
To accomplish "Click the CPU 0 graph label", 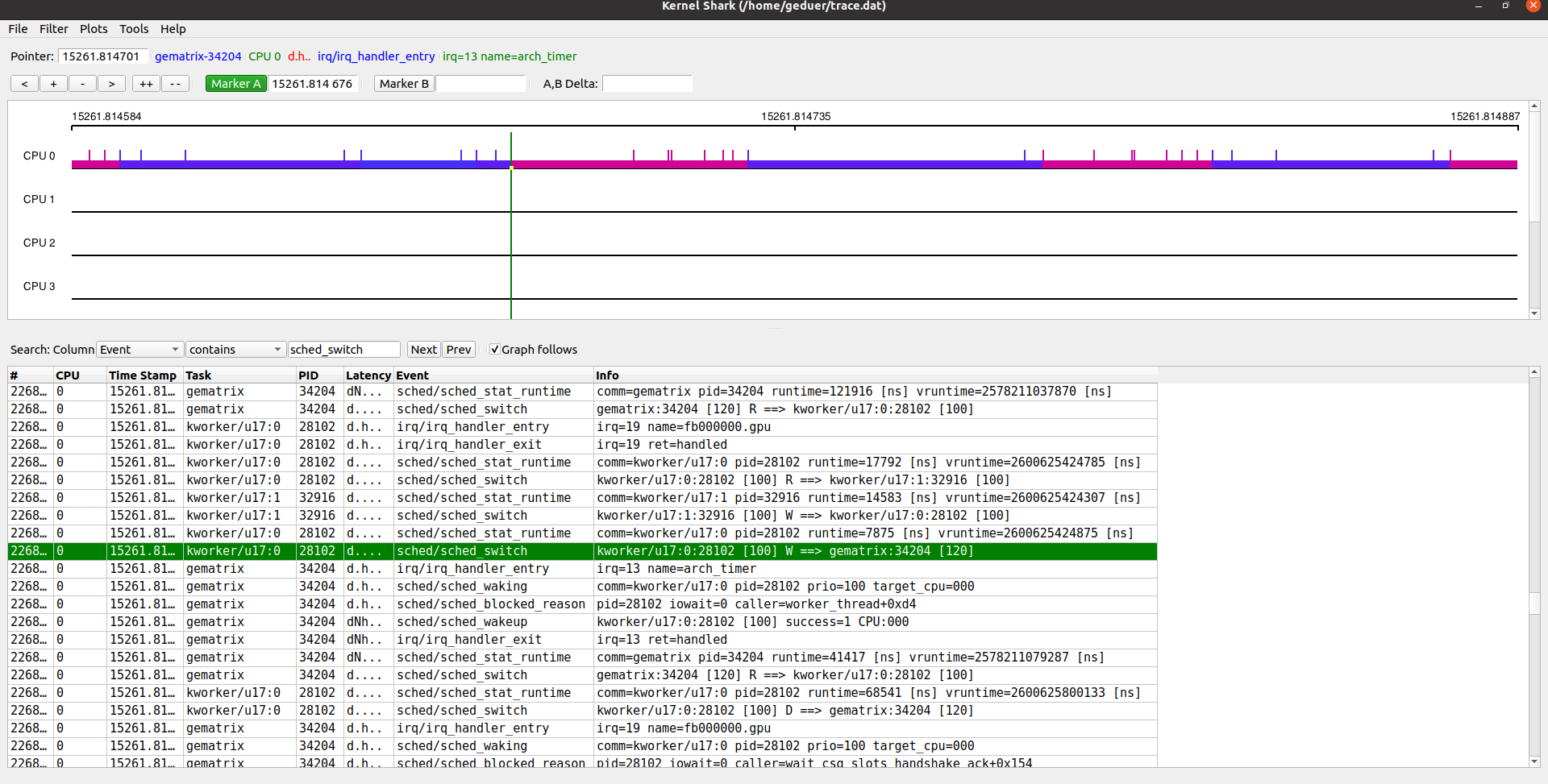I will tap(39, 156).
